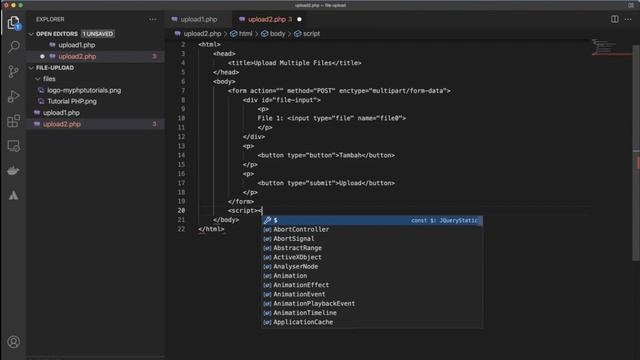Open Explorer panel more actions menu
This screenshot has width=640, height=360.
click(x=153, y=19)
